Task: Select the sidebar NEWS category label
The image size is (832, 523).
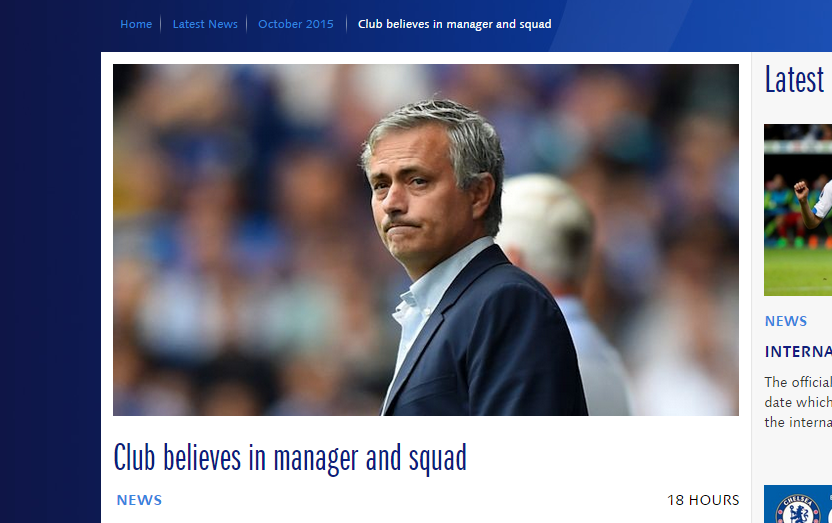Action: pos(786,321)
